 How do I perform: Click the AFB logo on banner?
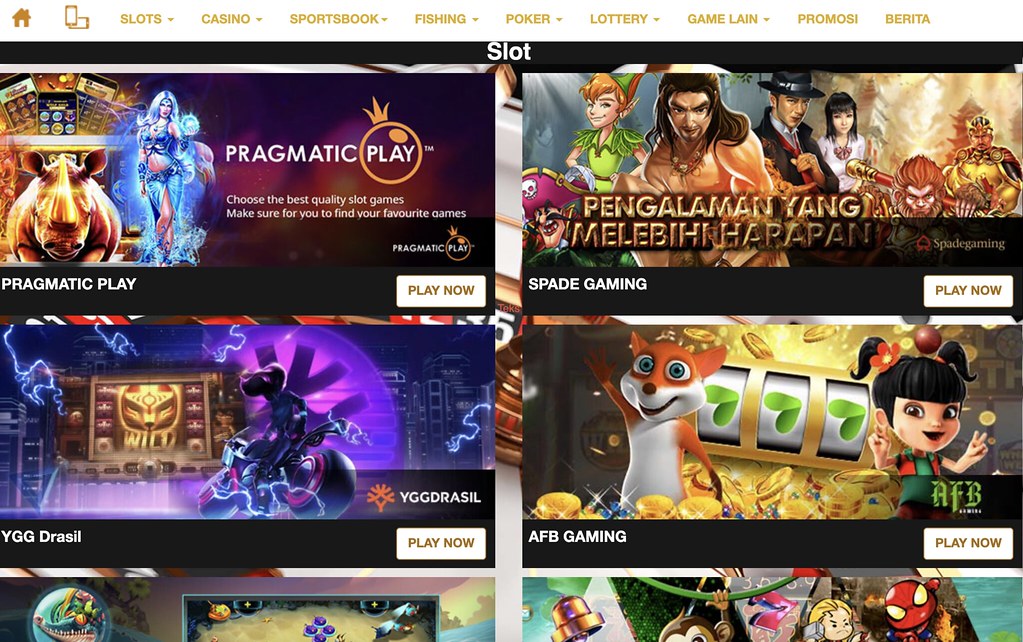click(x=956, y=496)
